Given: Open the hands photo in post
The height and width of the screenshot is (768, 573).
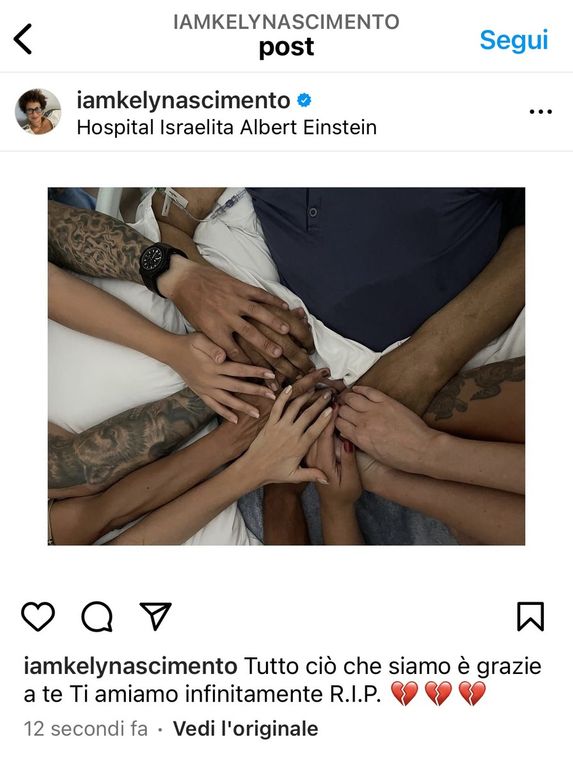Looking at the screenshot, I should click(286, 366).
